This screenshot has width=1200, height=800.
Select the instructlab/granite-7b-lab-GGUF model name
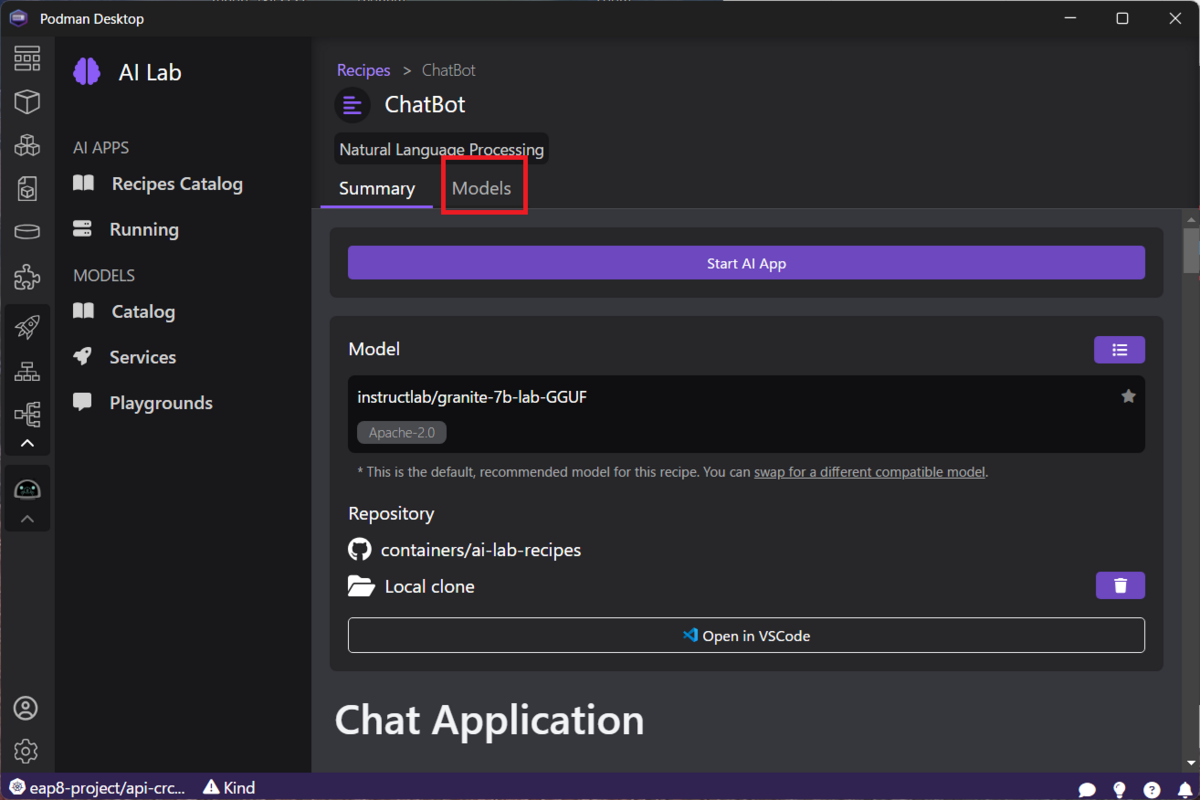click(x=472, y=397)
